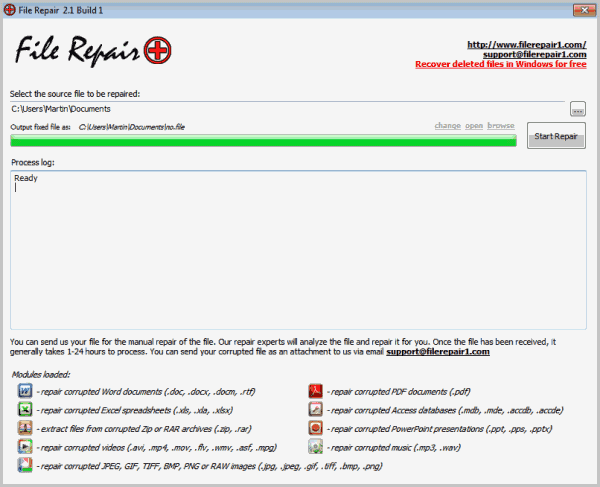Click the support@filerepair1.com link at top
The height and width of the screenshot is (487, 600).
pos(535,54)
